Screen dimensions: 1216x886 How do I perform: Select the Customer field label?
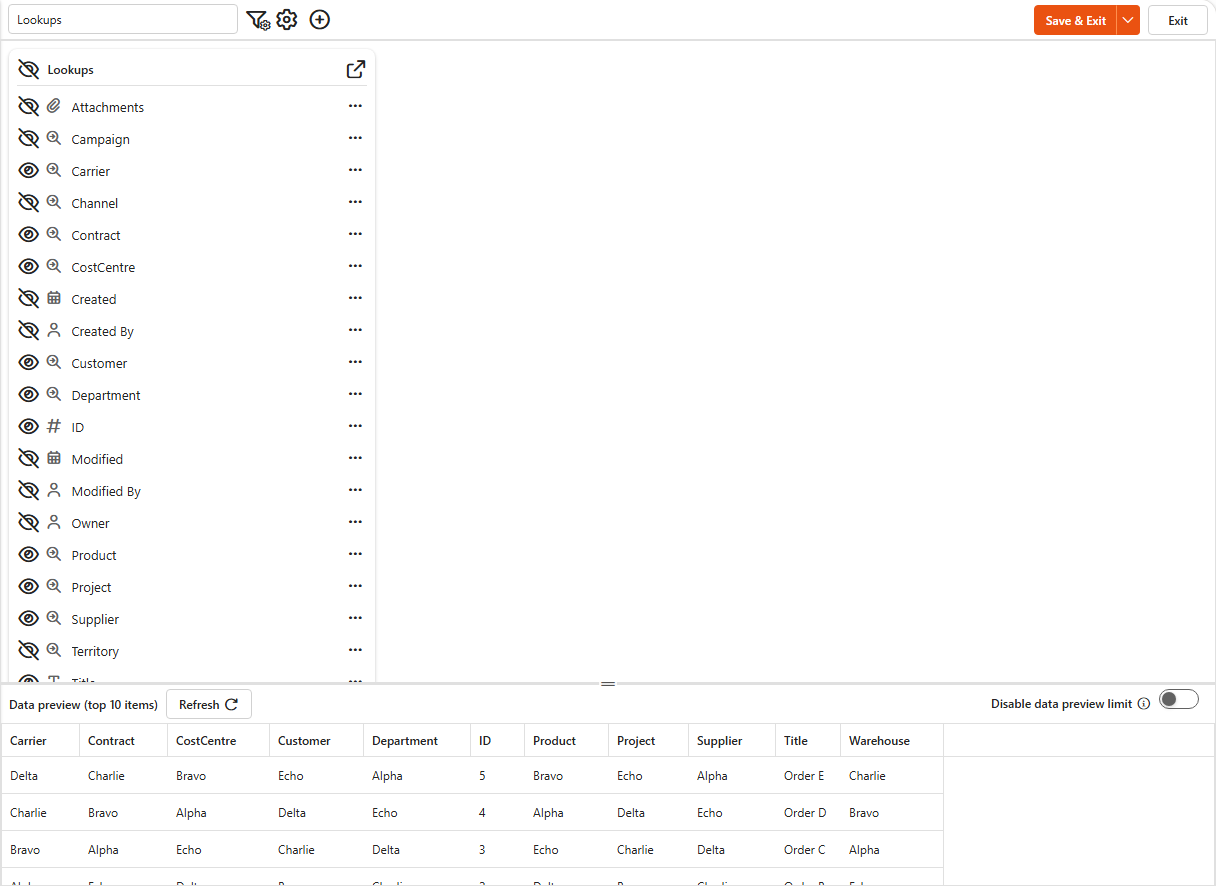pyautogui.click(x=99, y=363)
